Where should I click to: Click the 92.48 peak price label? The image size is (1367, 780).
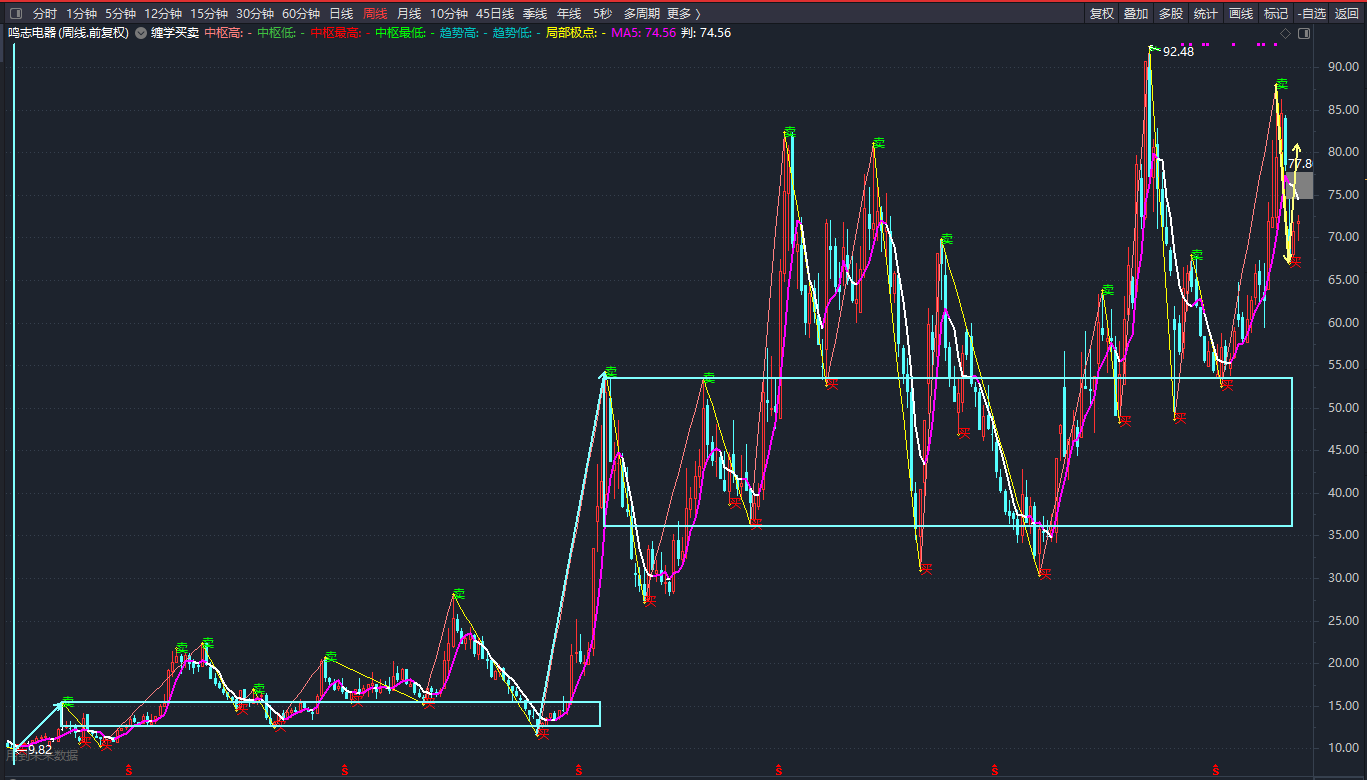(x=1179, y=52)
